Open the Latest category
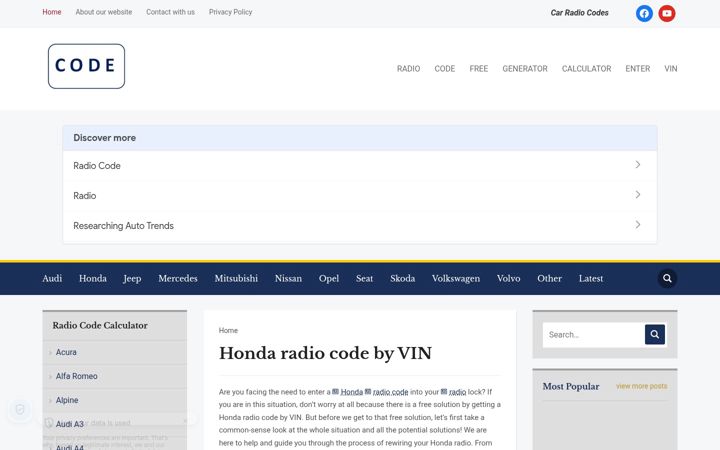Screen dimensions: 720x450 click(x=591, y=278)
